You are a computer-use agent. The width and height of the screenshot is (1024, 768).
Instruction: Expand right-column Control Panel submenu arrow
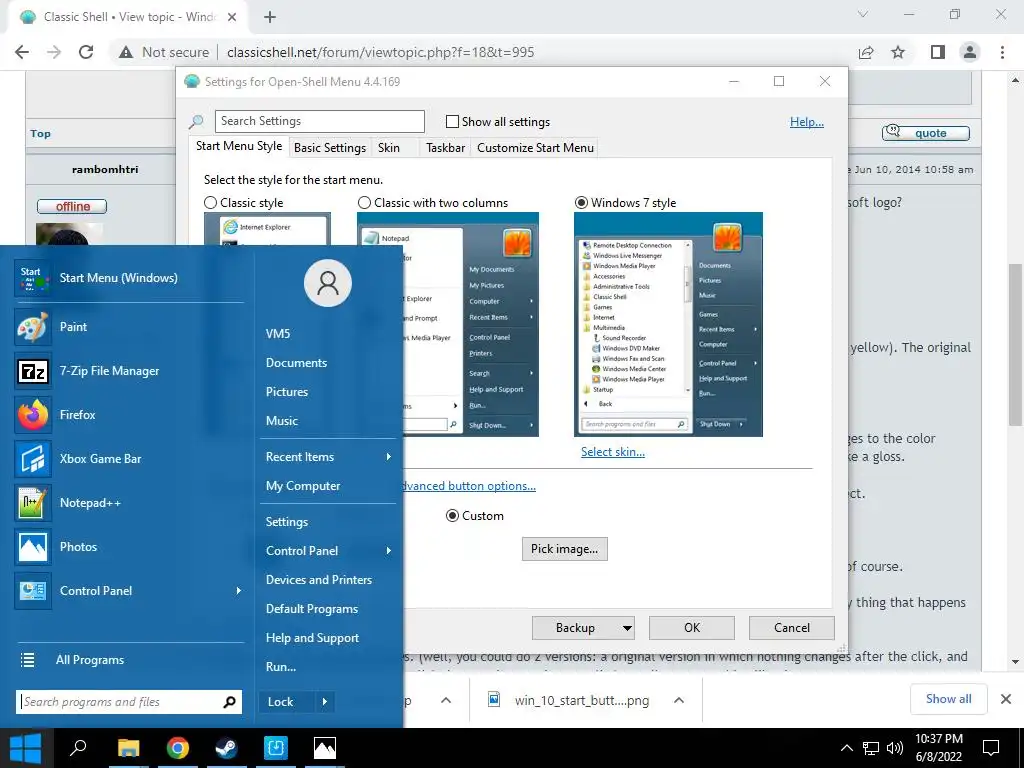click(389, 551)
